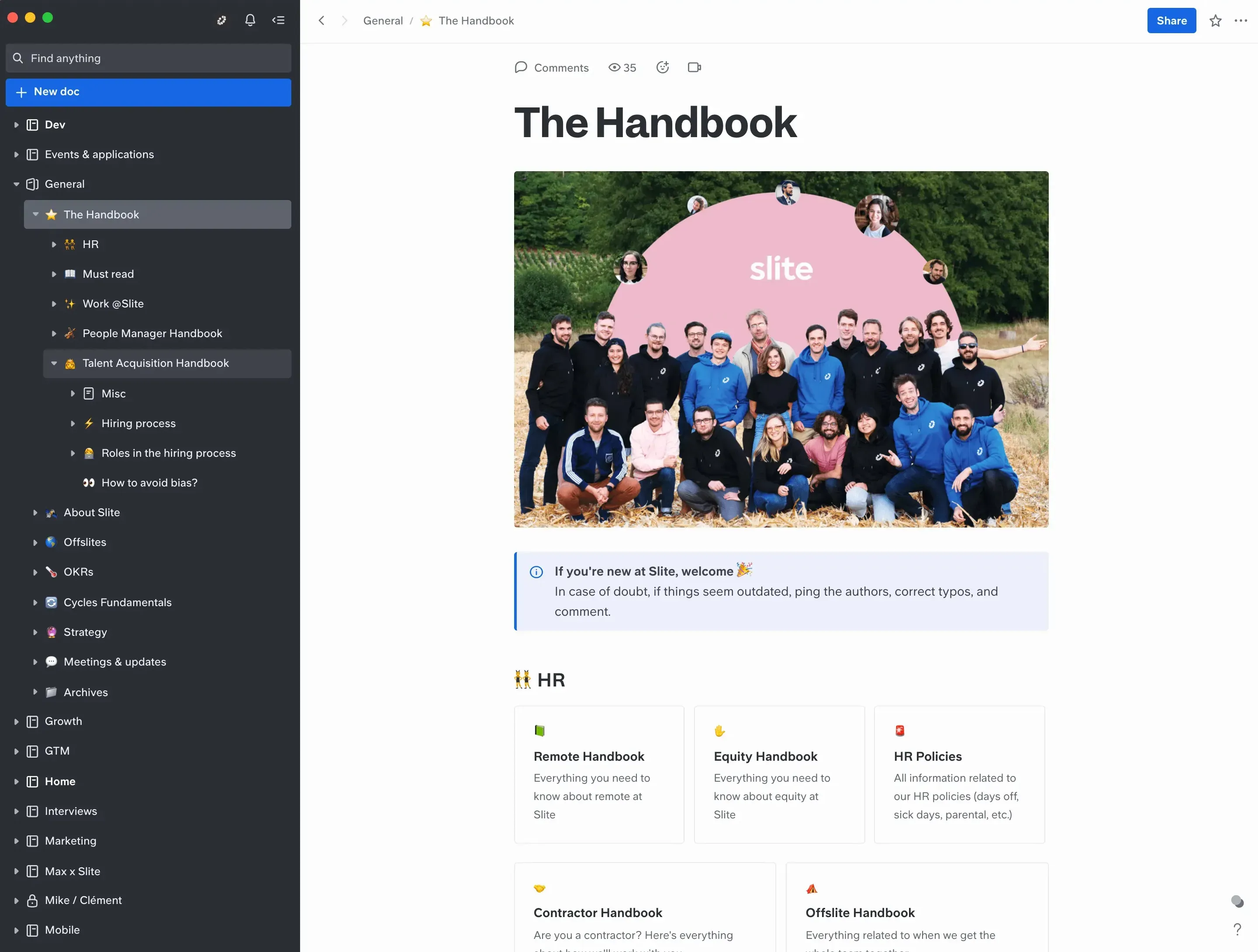Collapse the General channel
Viewport: 1258px width, 952px height.
click(x=17, y=184)
